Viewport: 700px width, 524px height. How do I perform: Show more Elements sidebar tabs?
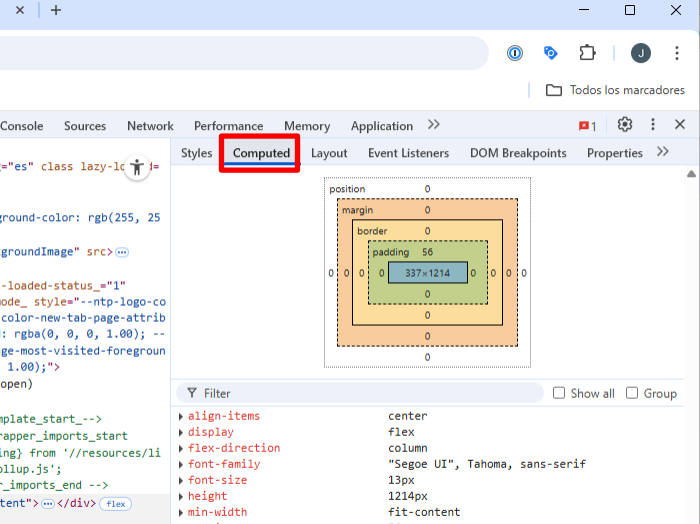click(662, 152)
